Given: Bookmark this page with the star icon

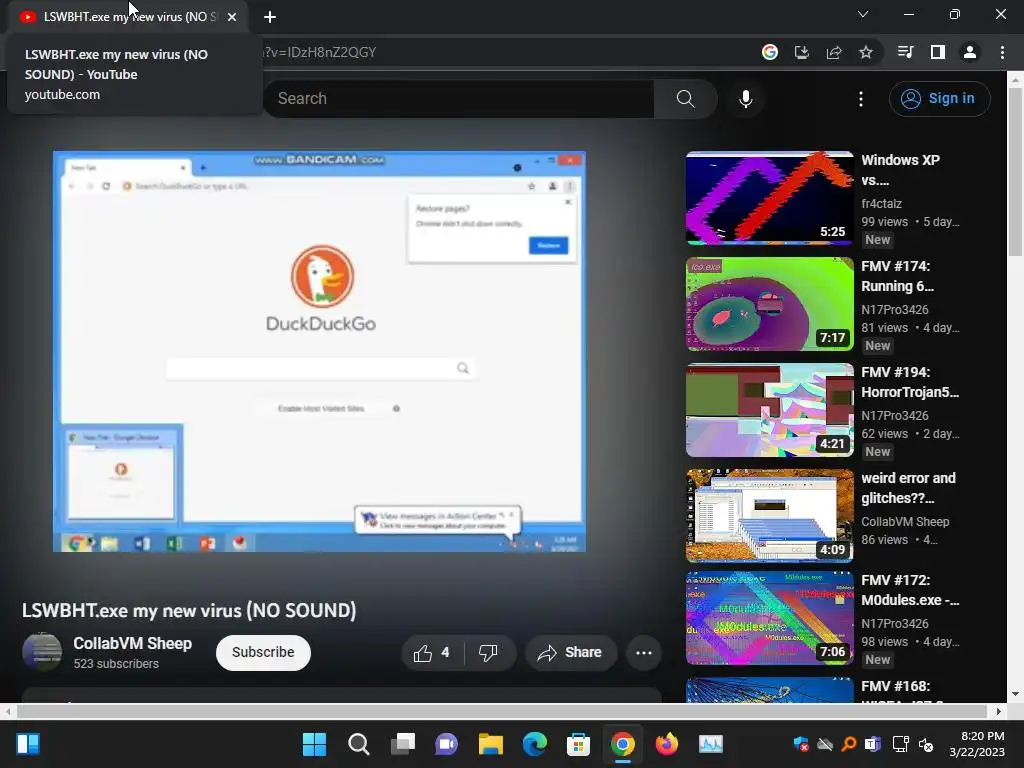Looking at the screenshot, I should 866,52.
